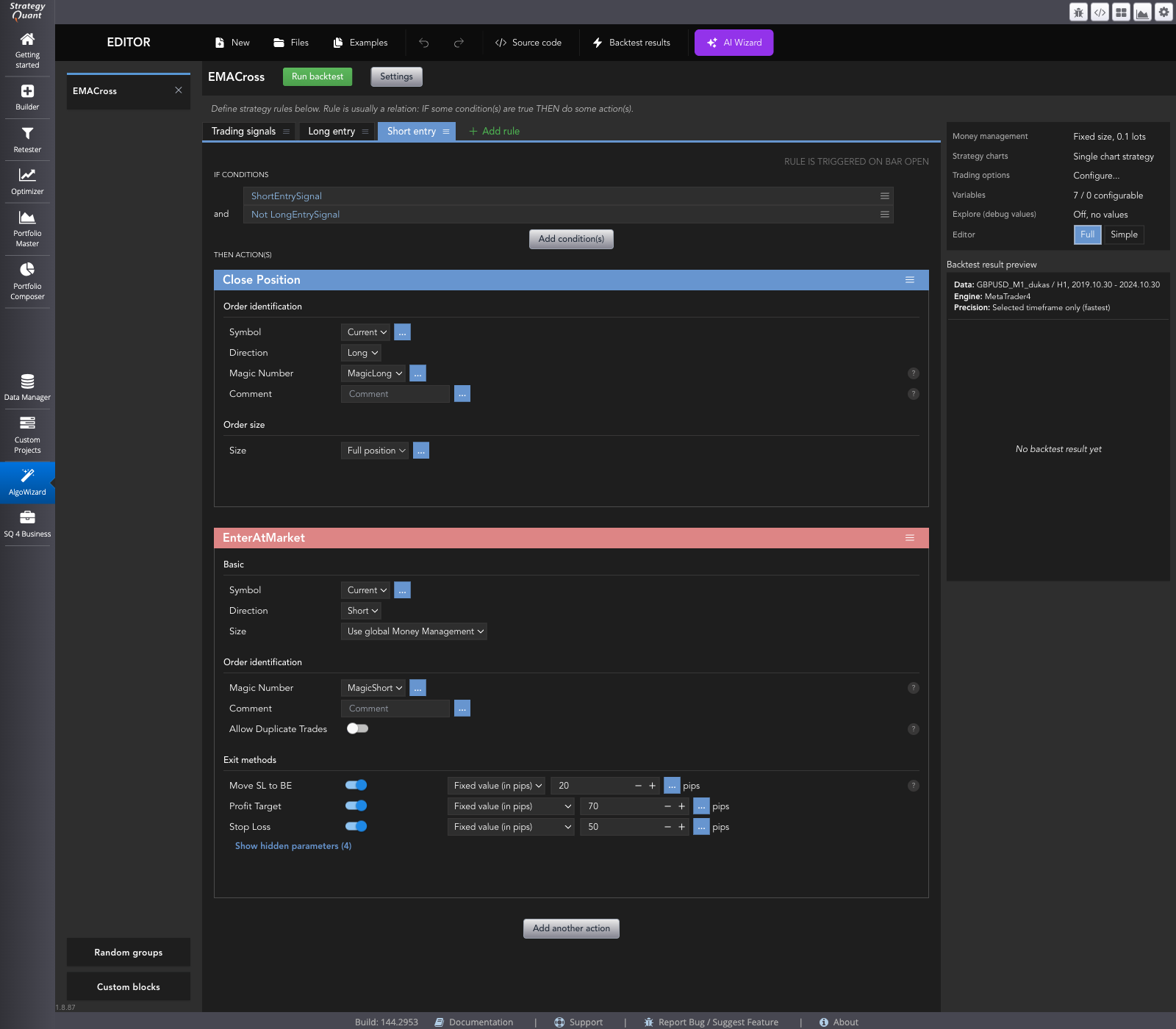Click the code icon in top-right corner
This screenshot has width=1176, height=1029.
click(x=1100, y=12)
